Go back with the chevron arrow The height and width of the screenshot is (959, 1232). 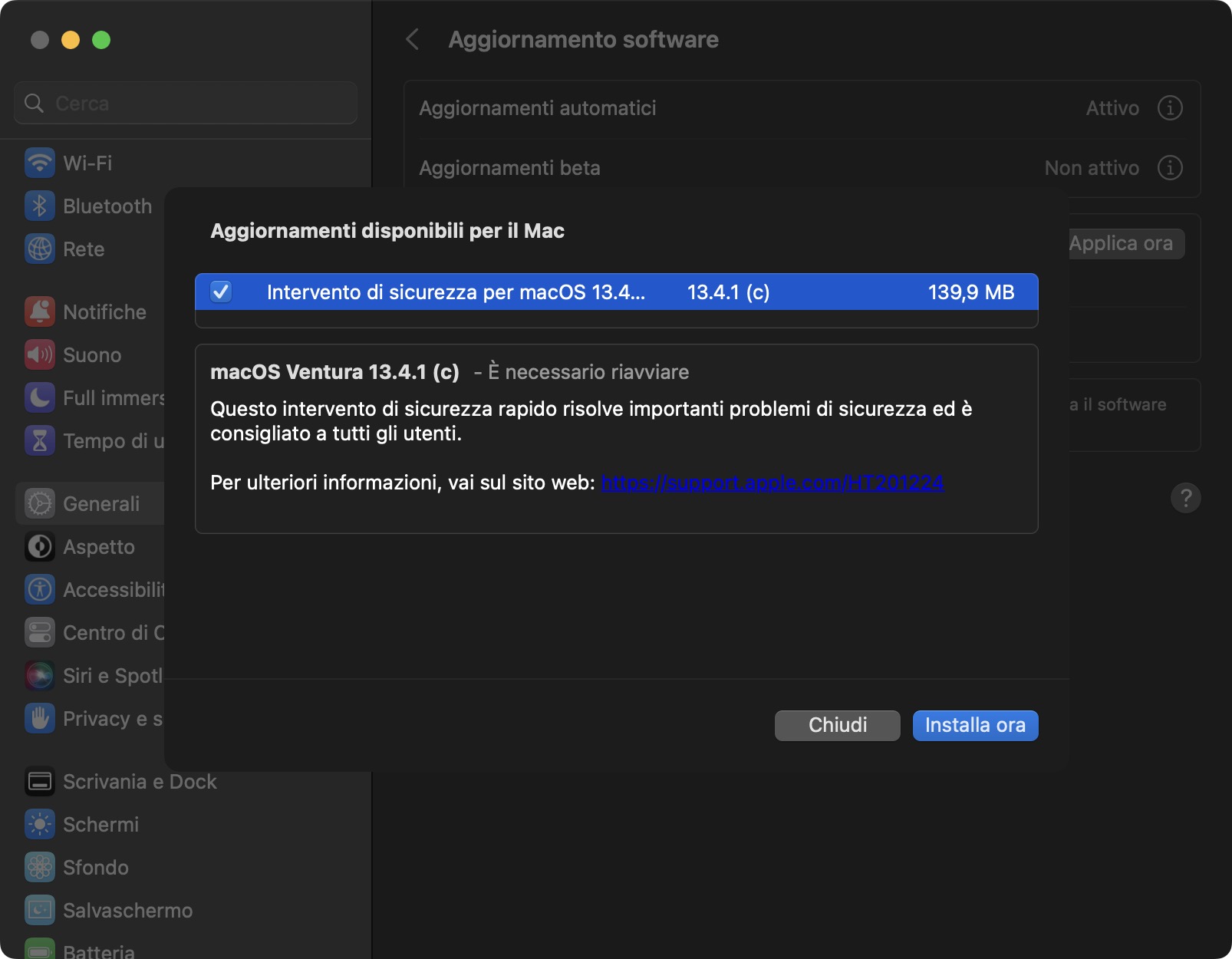(413, 39)
